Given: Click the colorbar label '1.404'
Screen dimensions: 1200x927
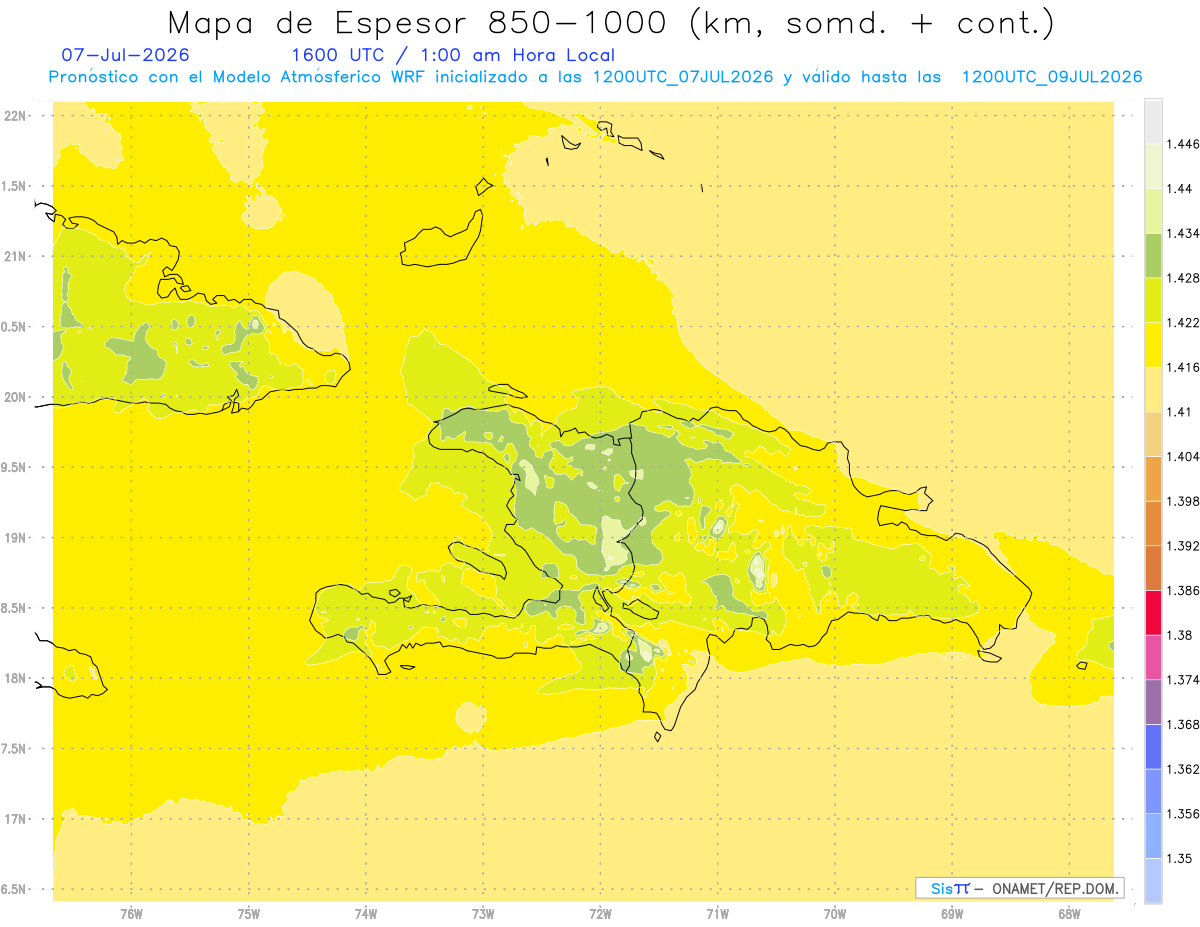Looking at the screenshot, I should [x=1183, y=456].
